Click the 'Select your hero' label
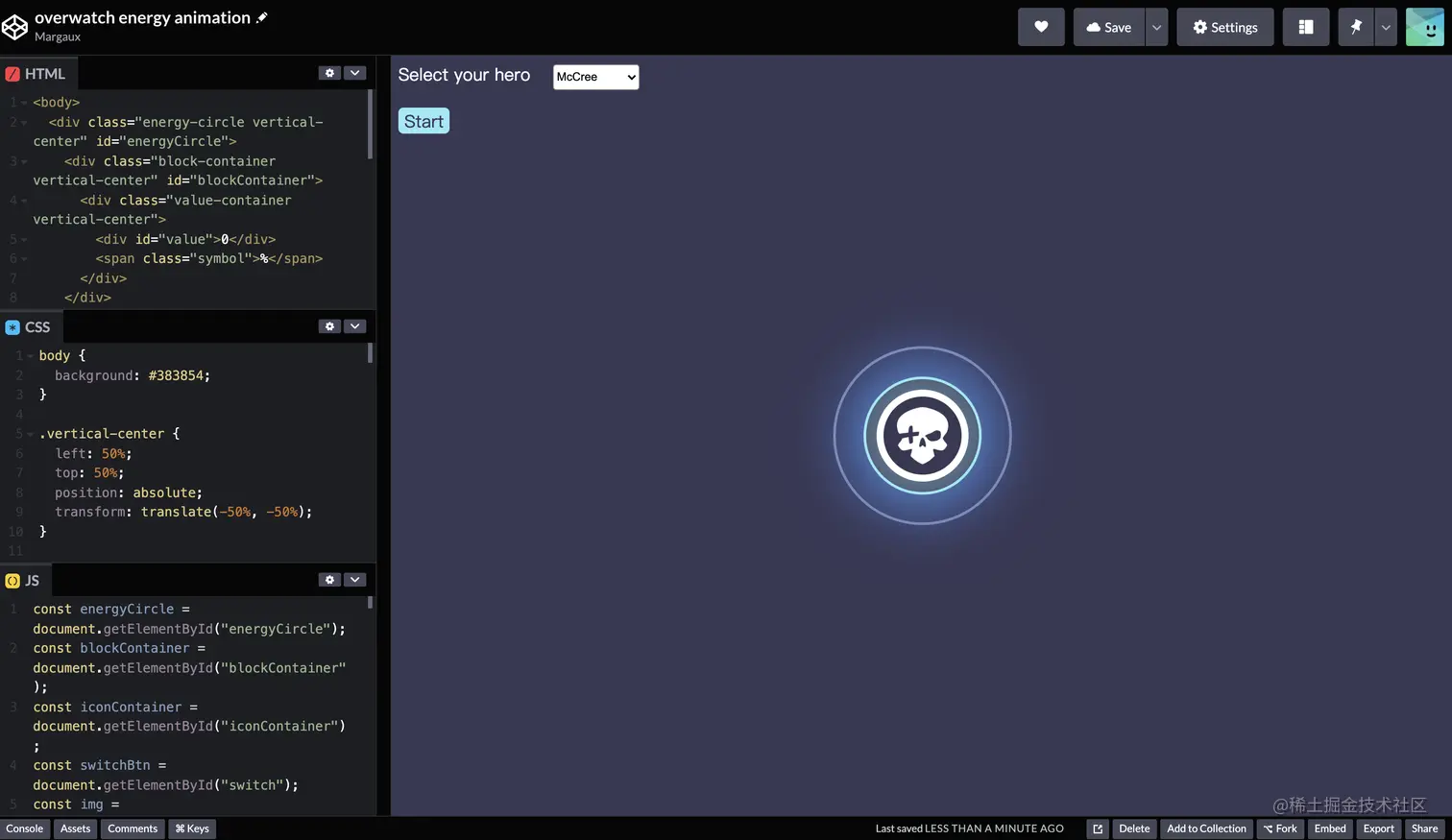The height and width of the screenshot is (840, 1452). [464, 75]
